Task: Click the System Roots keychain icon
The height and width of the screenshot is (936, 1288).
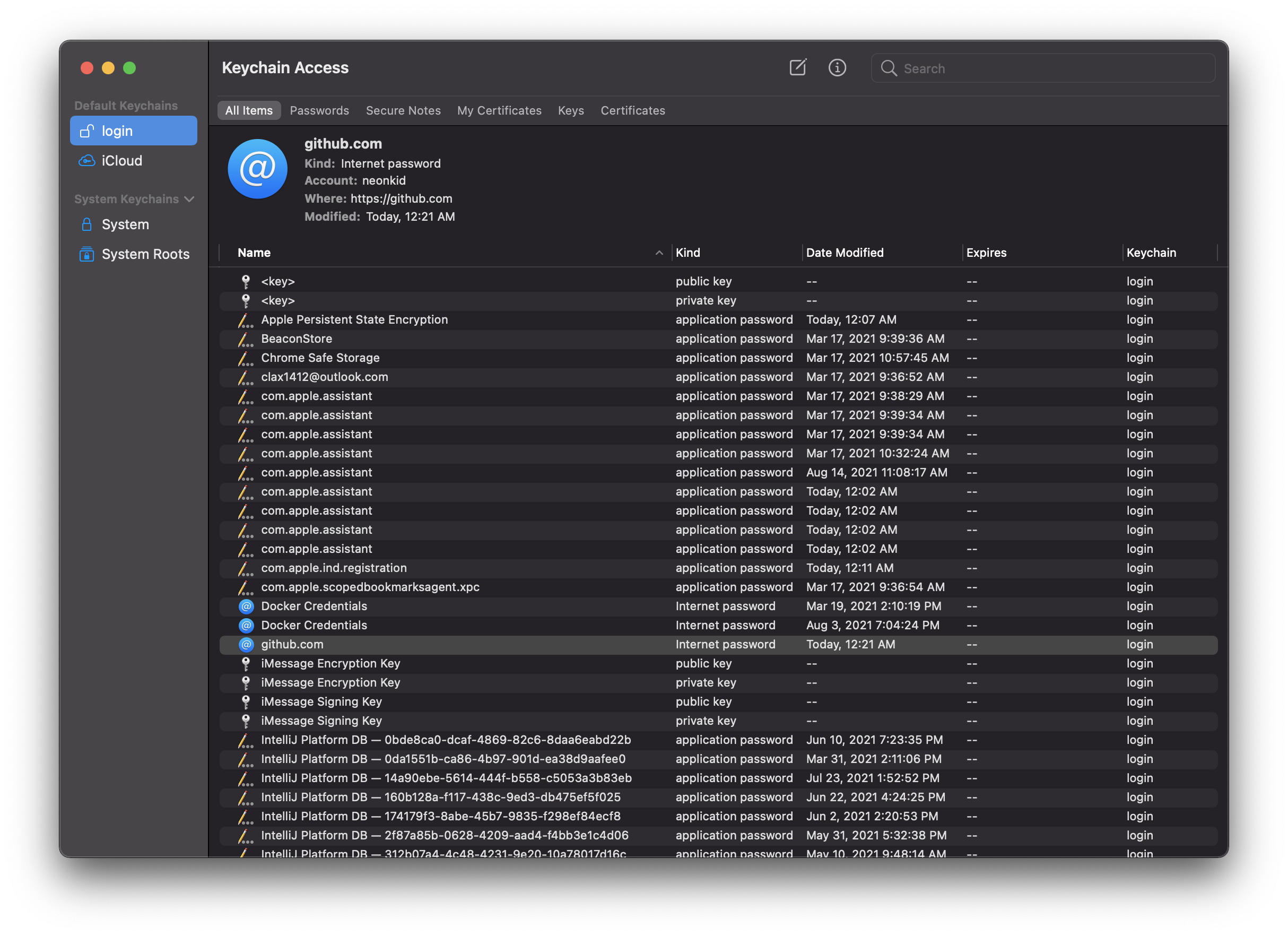Action: (x=86, y=254)
